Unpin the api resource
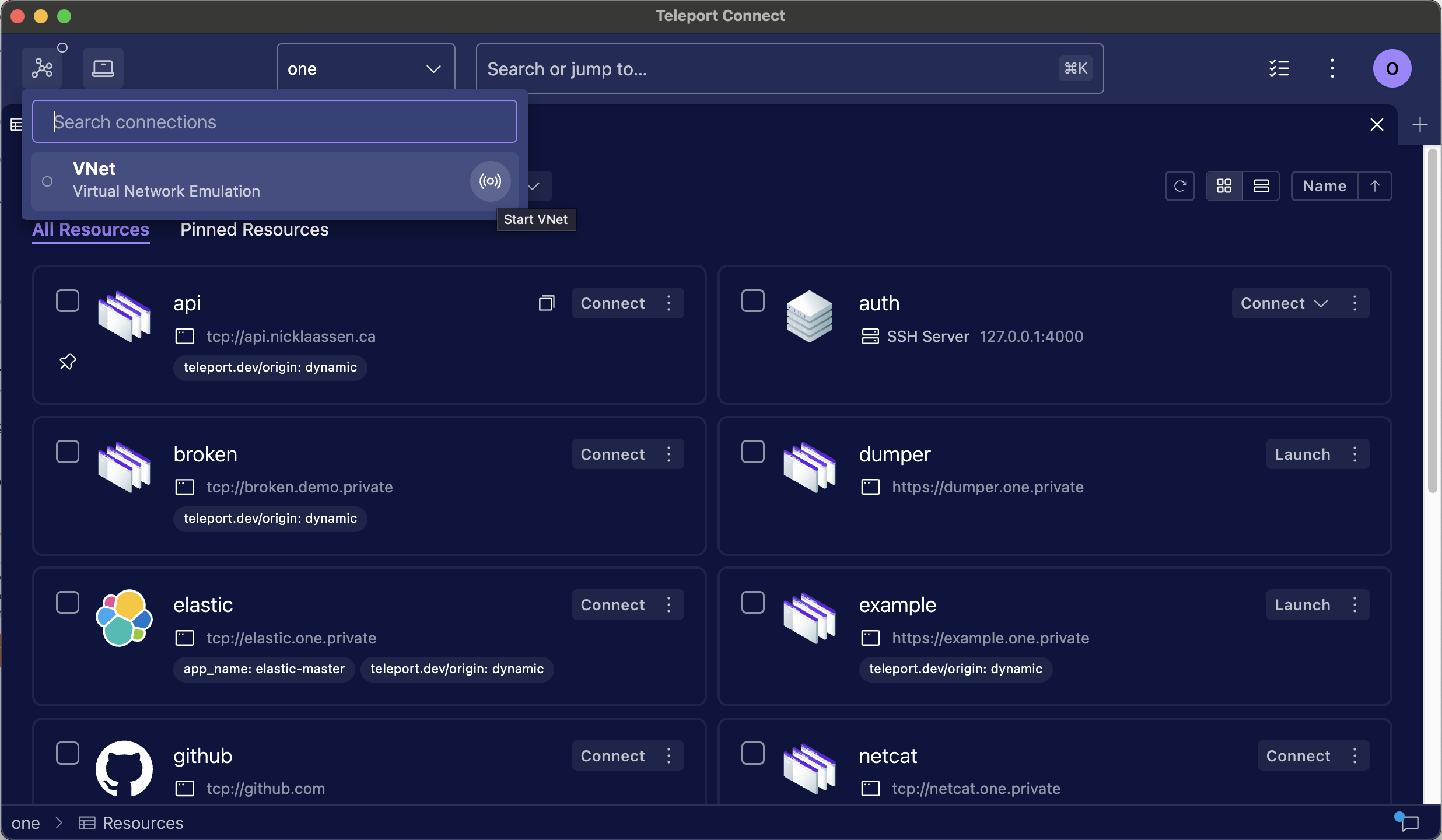 coord(67,361)
